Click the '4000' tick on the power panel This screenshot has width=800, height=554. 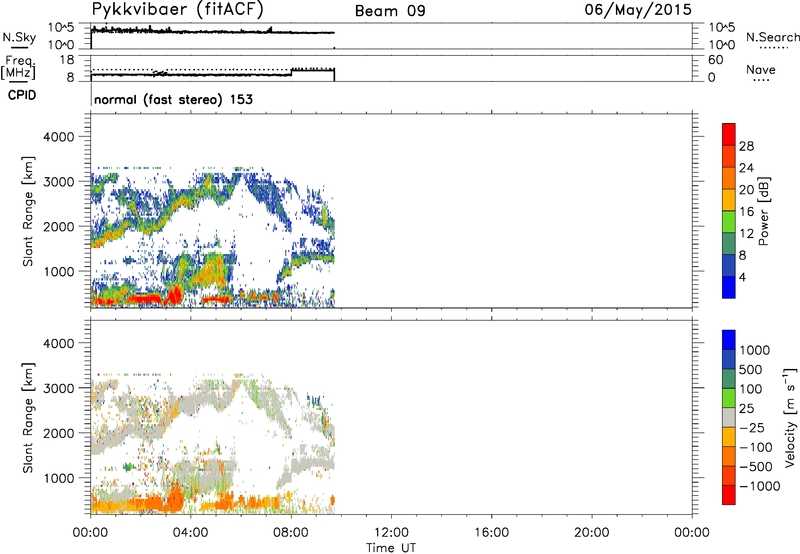(x=59, y=137)
